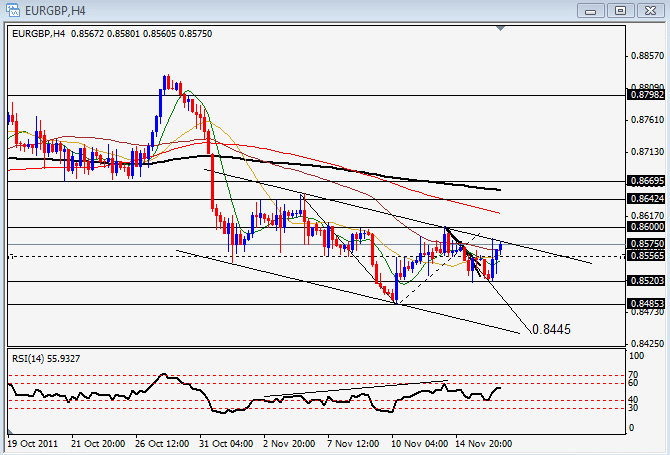Close the EURGBP,H4 chart window
Viewport: 670px width, 455px height.
[650, 11]
